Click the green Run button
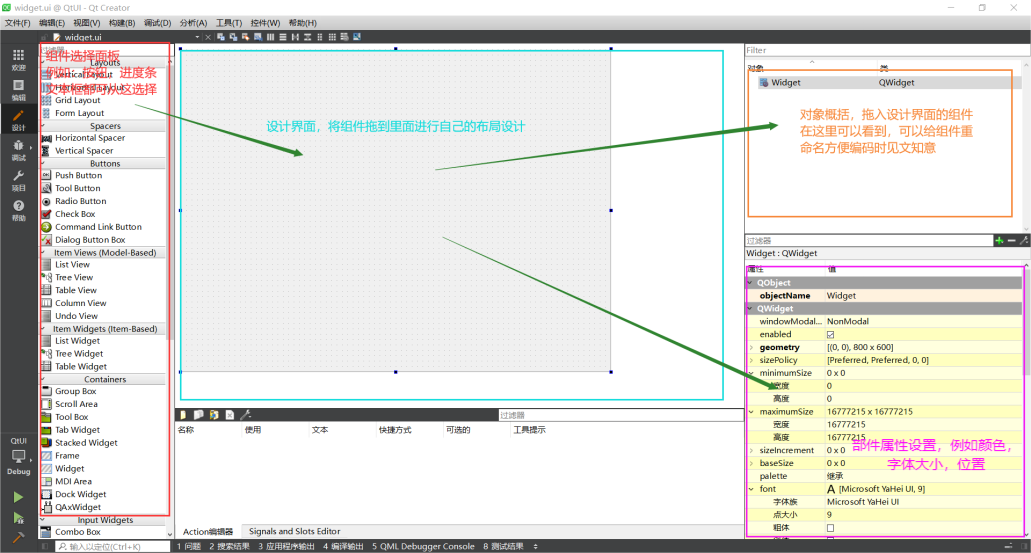The height and width of the screenshot is (553, 1031). (x=18, y=497)
